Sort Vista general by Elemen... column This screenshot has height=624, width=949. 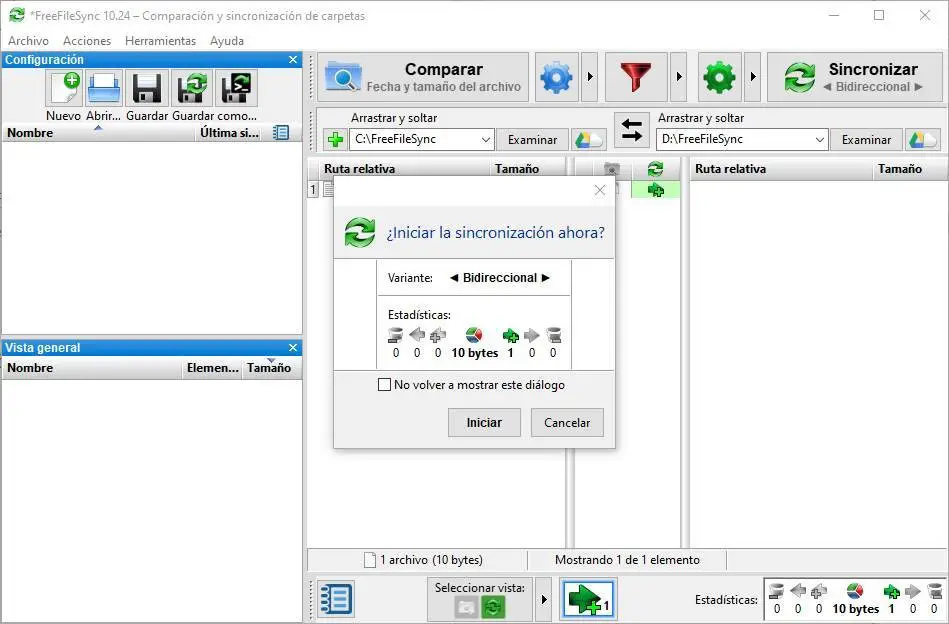point(212,367)
